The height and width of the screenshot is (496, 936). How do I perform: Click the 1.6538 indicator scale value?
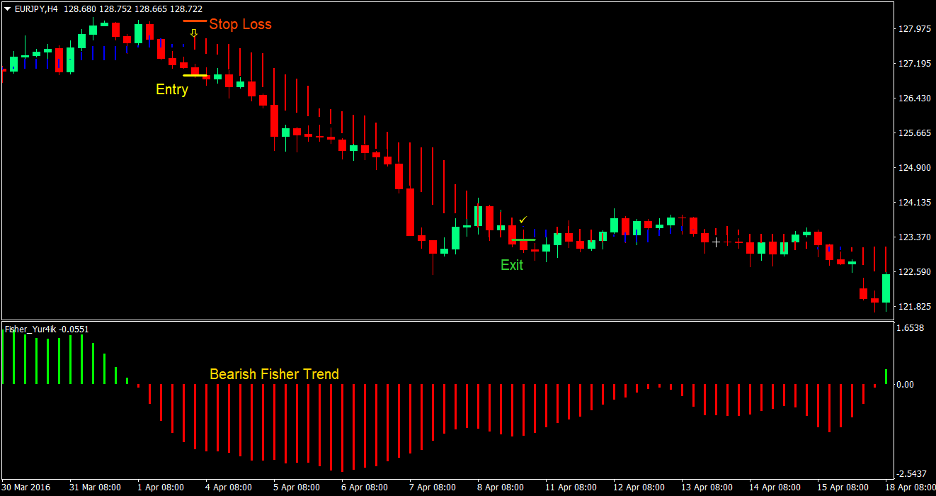tap(911, 328)
